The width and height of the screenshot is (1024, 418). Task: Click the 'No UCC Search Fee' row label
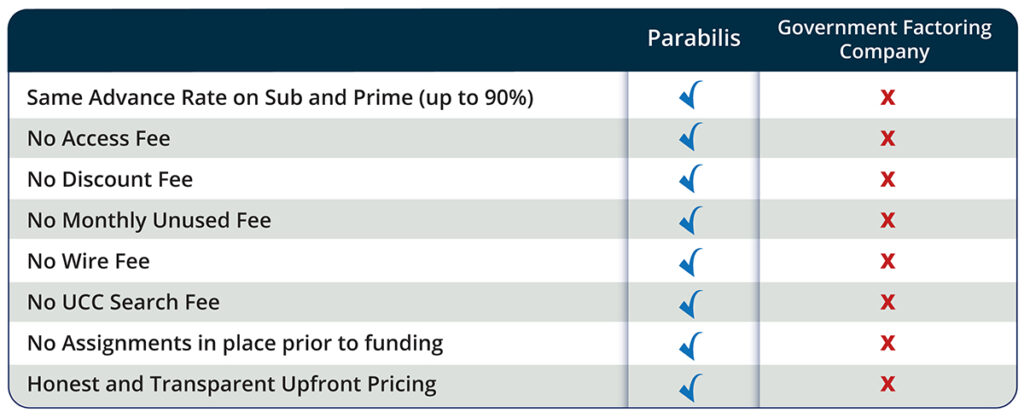tap(123, 302)
